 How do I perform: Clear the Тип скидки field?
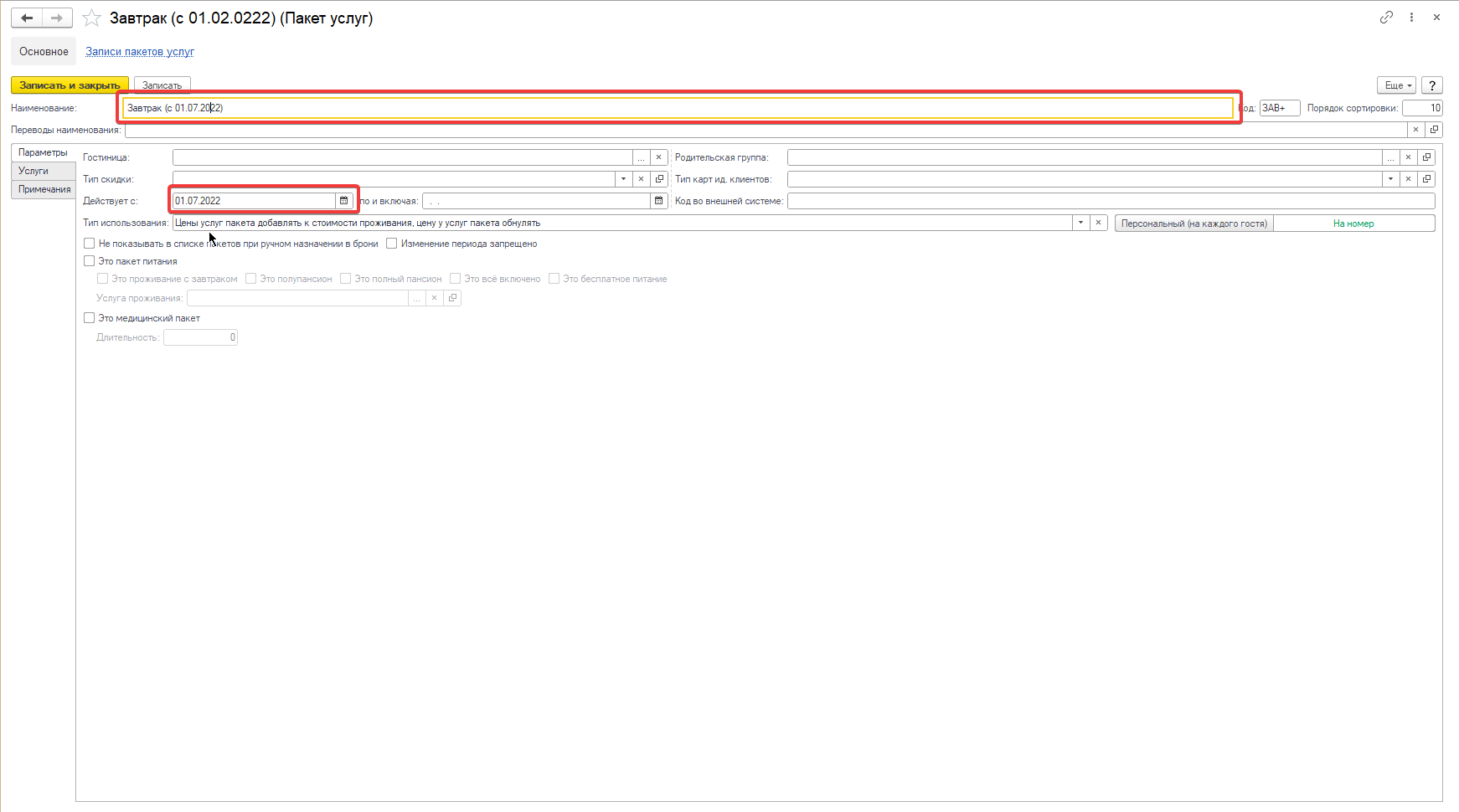tap(641, 179)
